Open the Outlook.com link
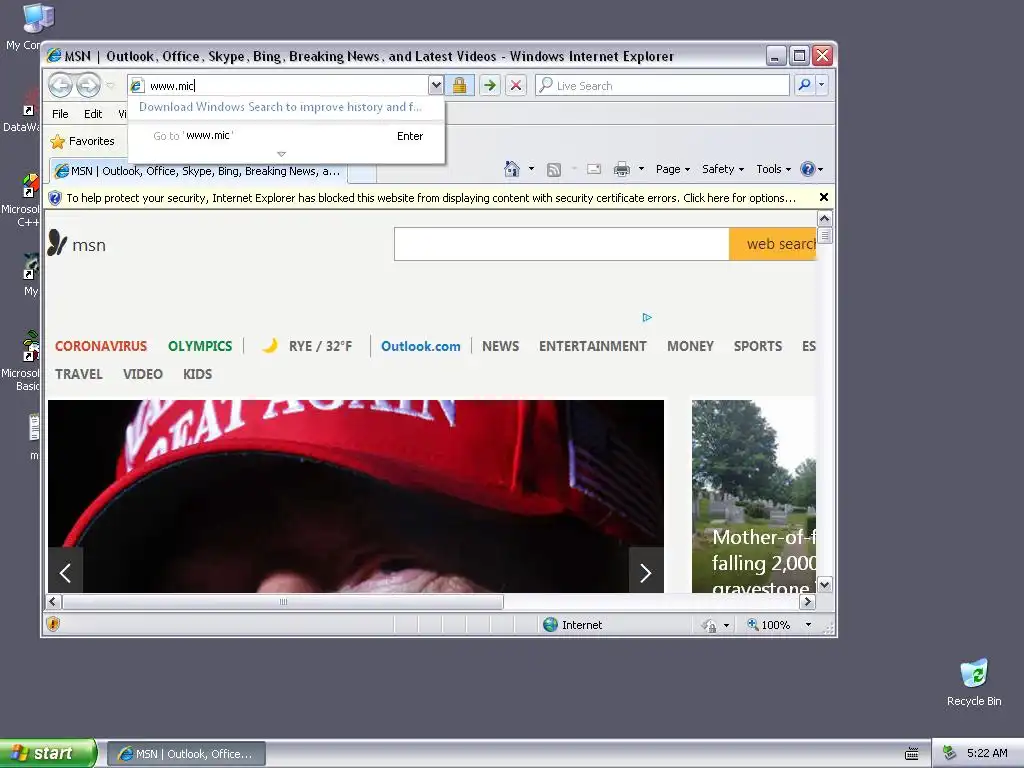Image resolution: width=1024 pixels, height=768 pixels. coord(421,347)
